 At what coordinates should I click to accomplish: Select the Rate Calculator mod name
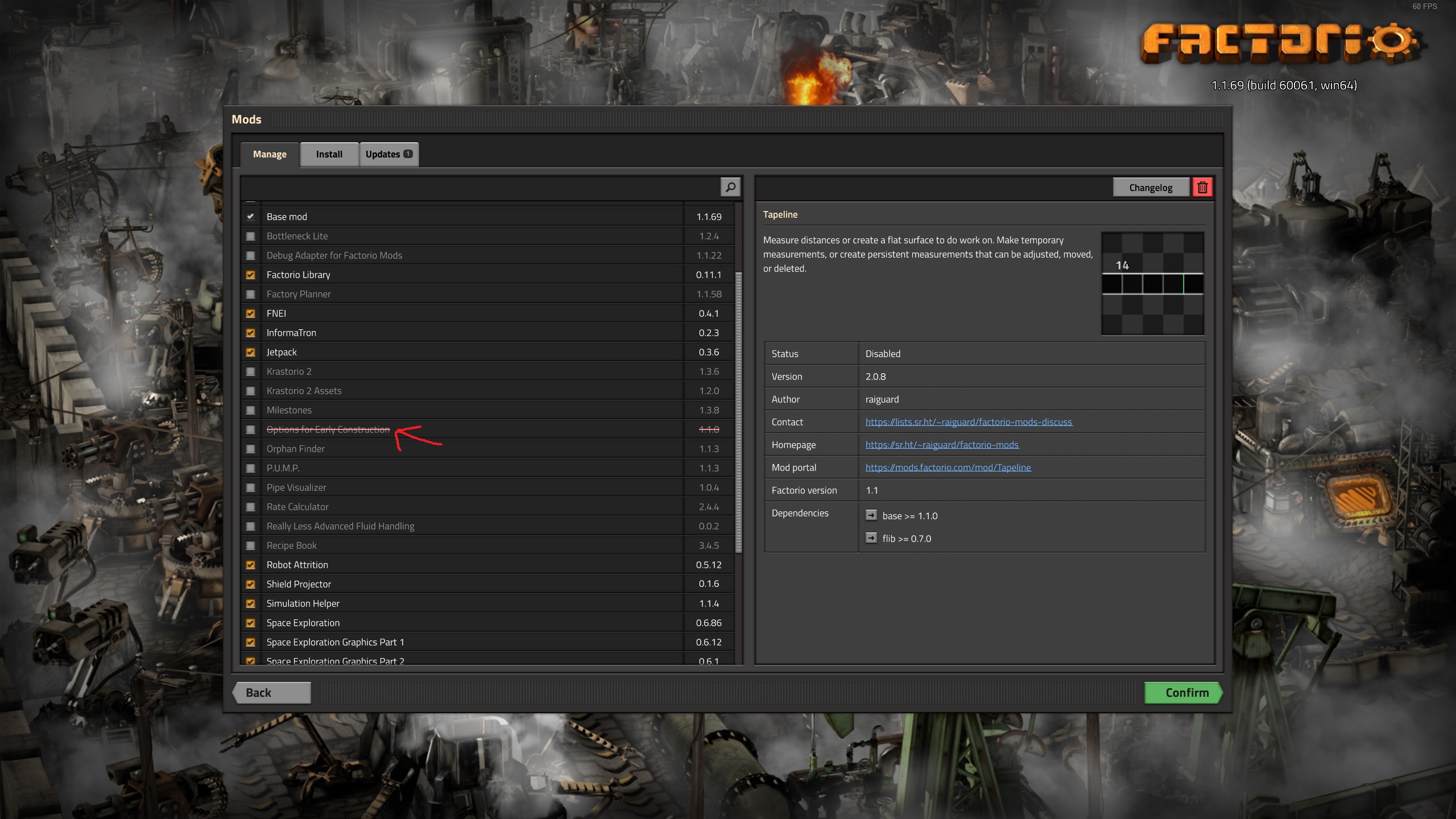[297, 507]
